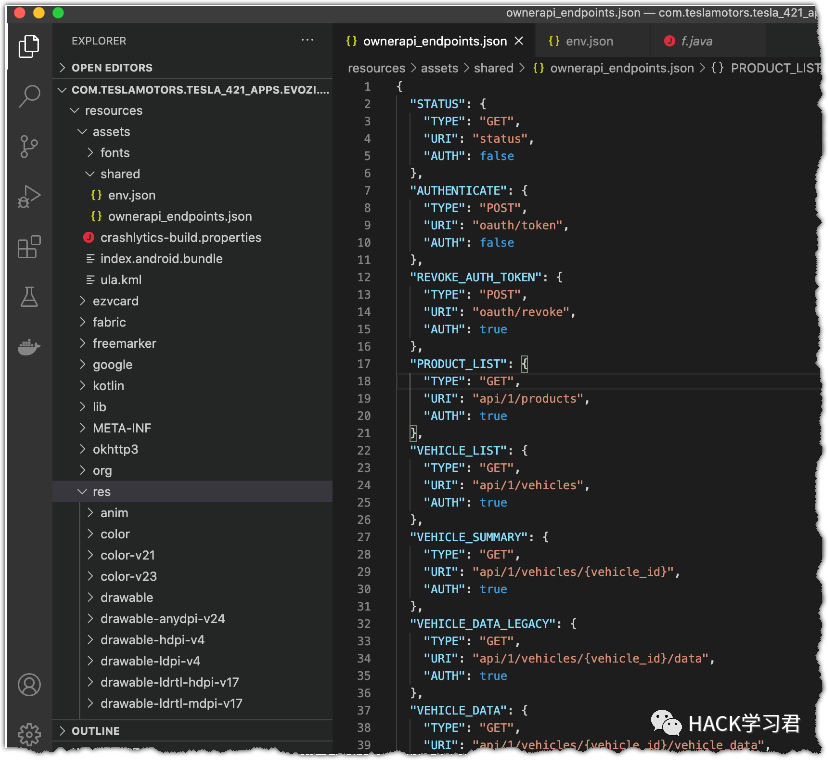The height and width of the screenshot is (760, 828).
Task: Click file icon beside ula.kml
Action: click(90, 279)
